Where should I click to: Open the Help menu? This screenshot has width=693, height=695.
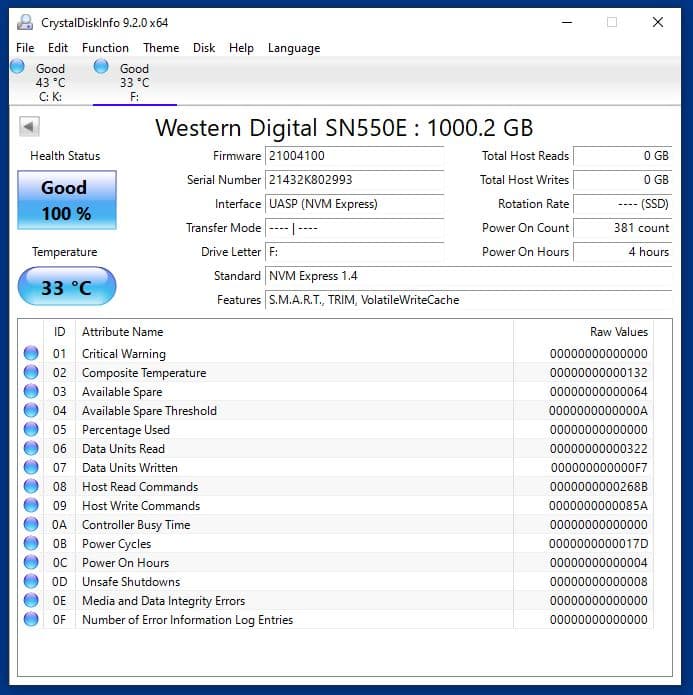[241, 47]
